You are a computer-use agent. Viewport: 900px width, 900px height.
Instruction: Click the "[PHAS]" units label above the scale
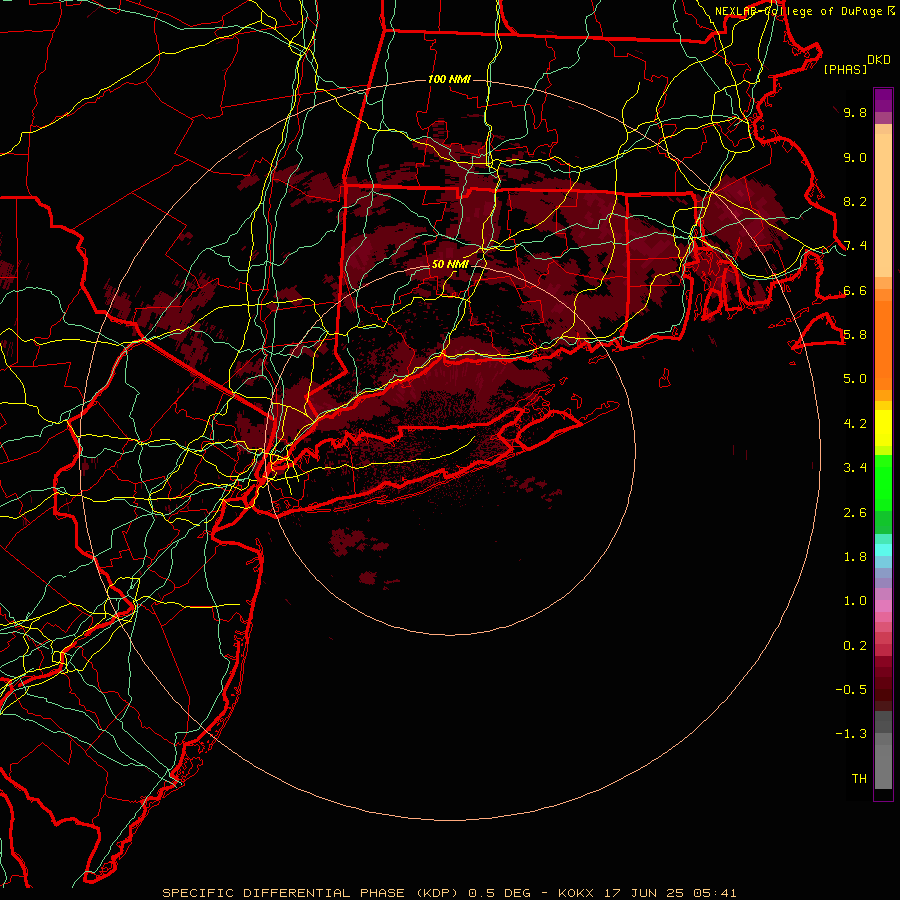844,69
